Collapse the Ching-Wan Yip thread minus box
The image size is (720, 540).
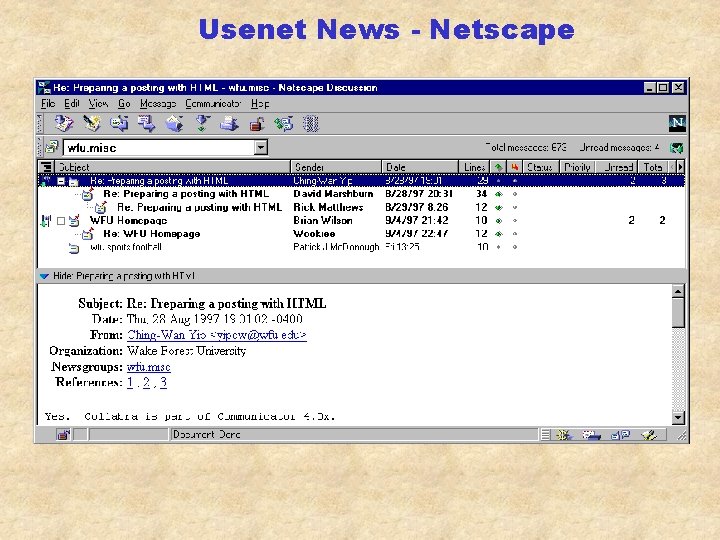tap(61, 181)
